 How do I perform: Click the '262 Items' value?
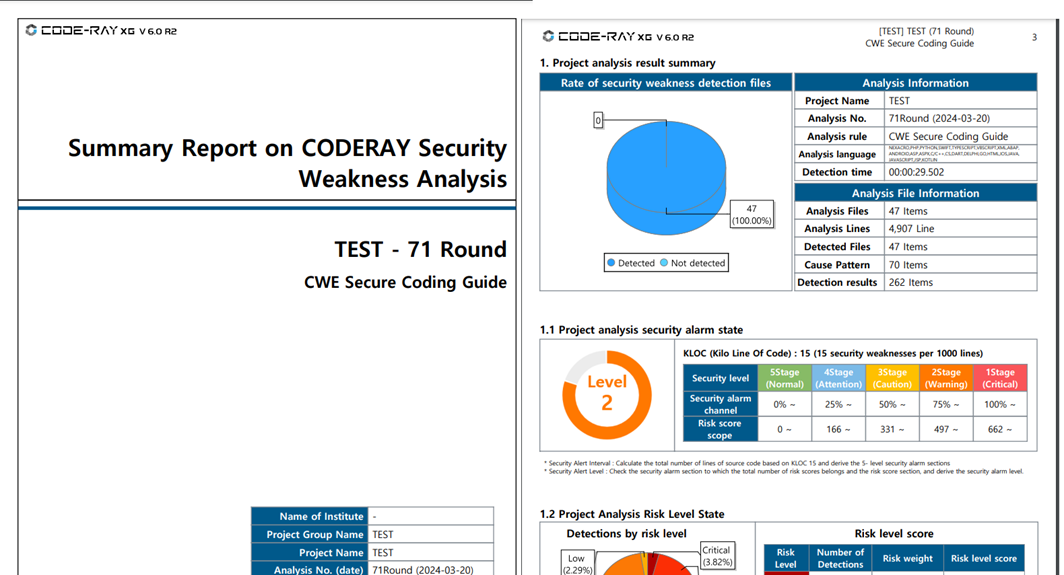[911, 282]
